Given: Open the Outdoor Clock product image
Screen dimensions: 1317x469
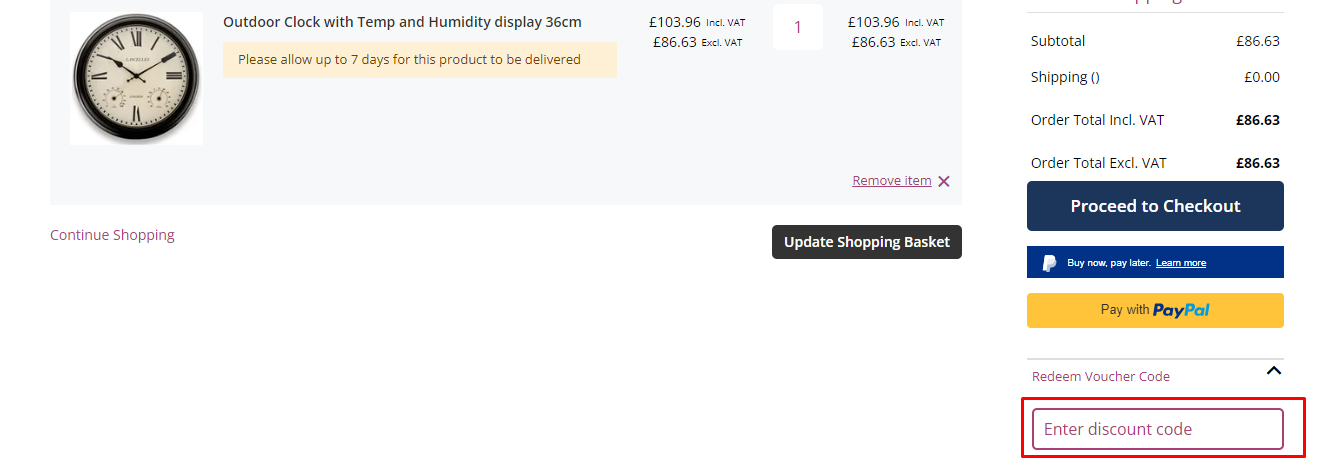Looking at the screenshot, I should (136, 78).
